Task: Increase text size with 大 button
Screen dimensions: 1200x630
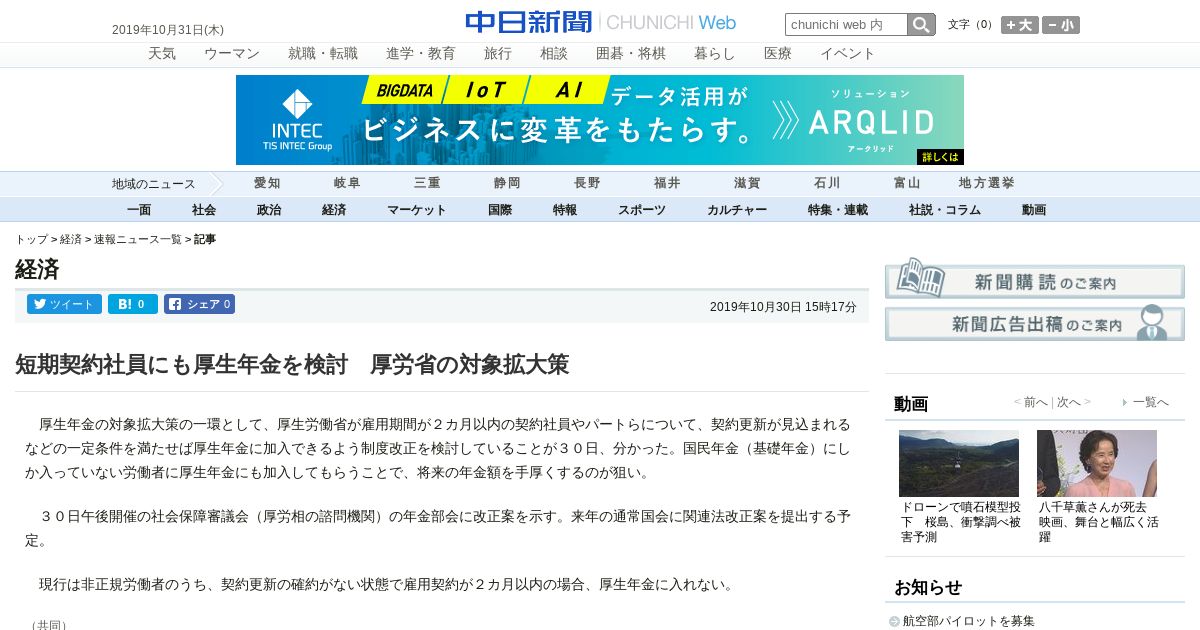Action: pyautogui.click(x=1020, y=25)
